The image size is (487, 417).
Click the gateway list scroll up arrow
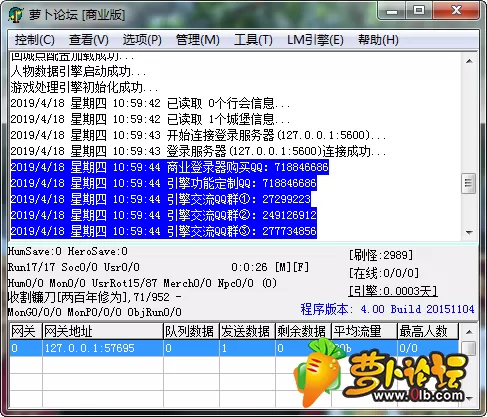pos(469,332)
